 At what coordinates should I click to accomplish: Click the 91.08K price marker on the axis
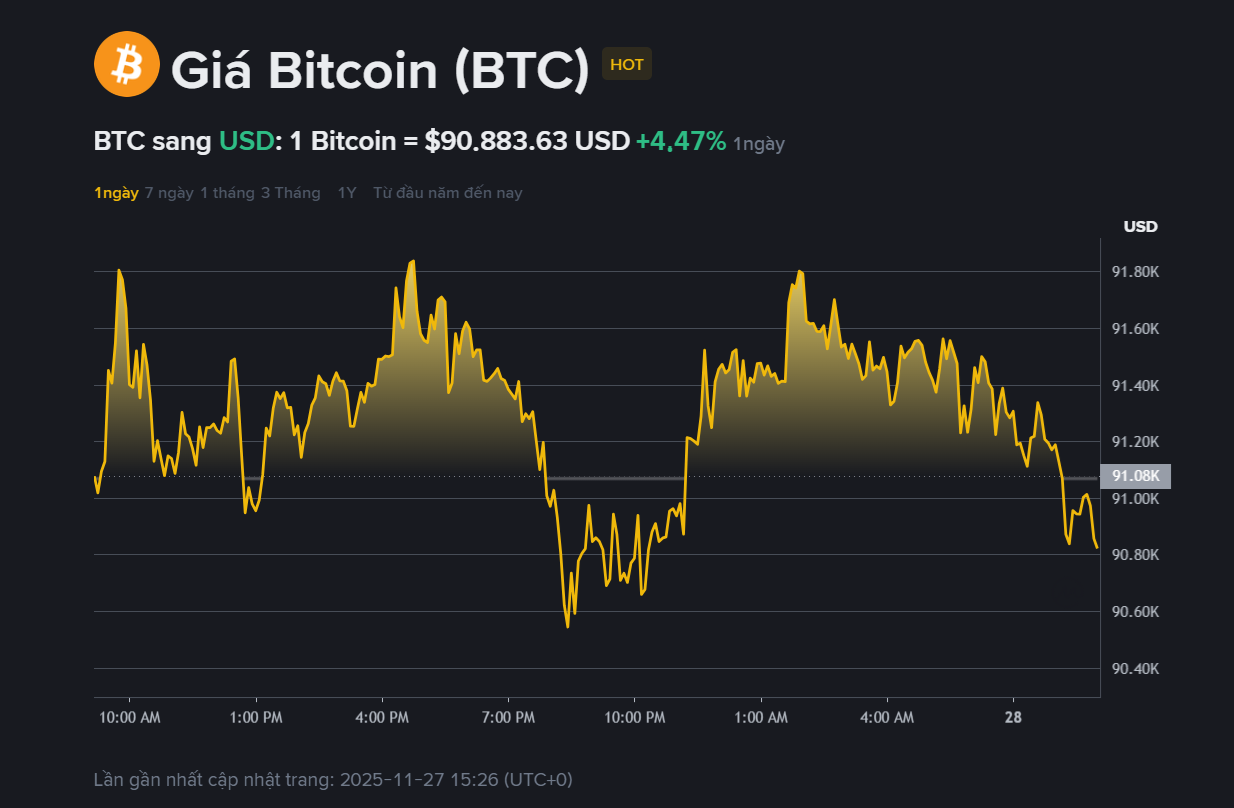1135,476
